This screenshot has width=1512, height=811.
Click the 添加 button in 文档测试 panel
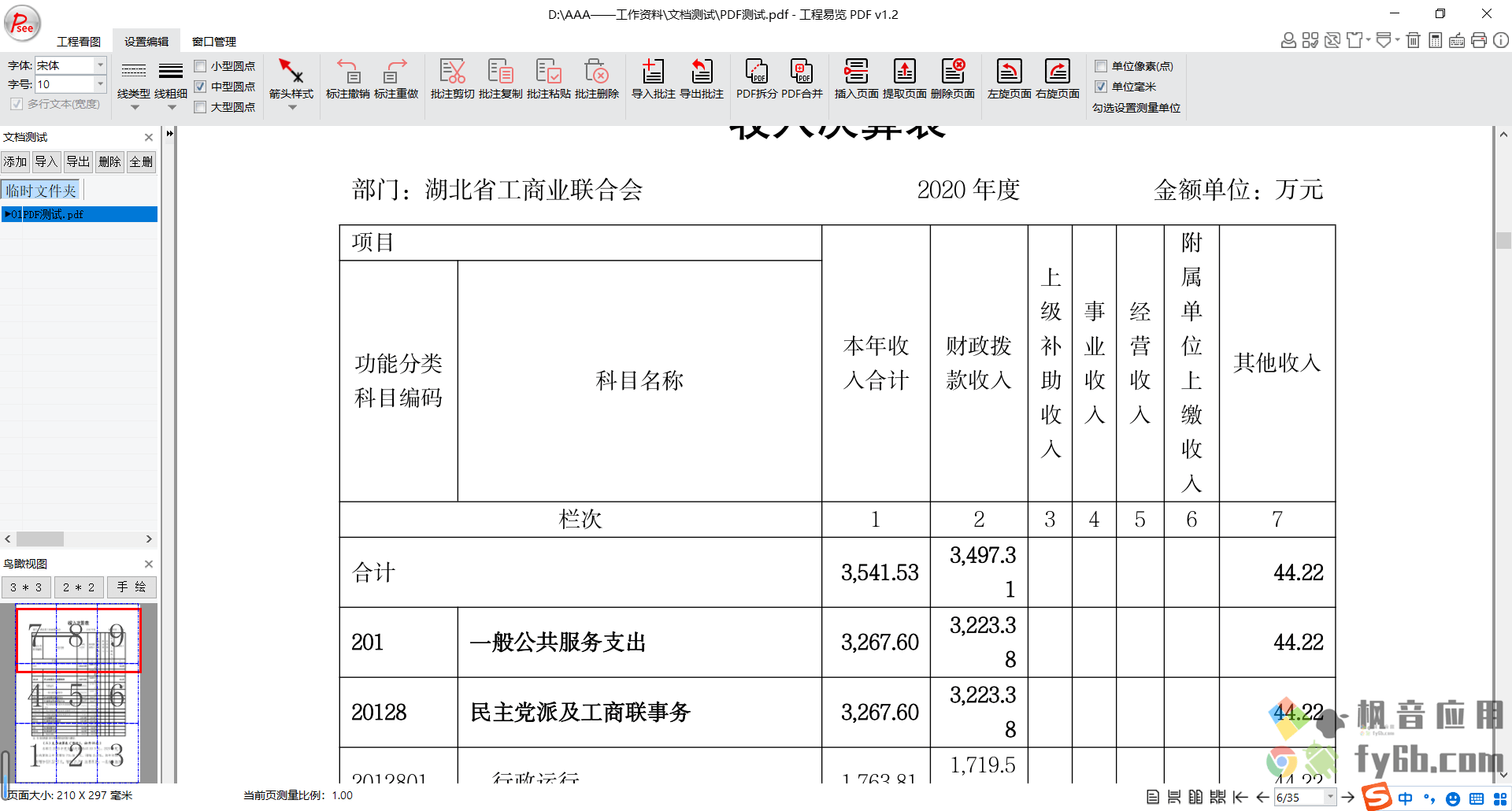(x=15, y=162)
